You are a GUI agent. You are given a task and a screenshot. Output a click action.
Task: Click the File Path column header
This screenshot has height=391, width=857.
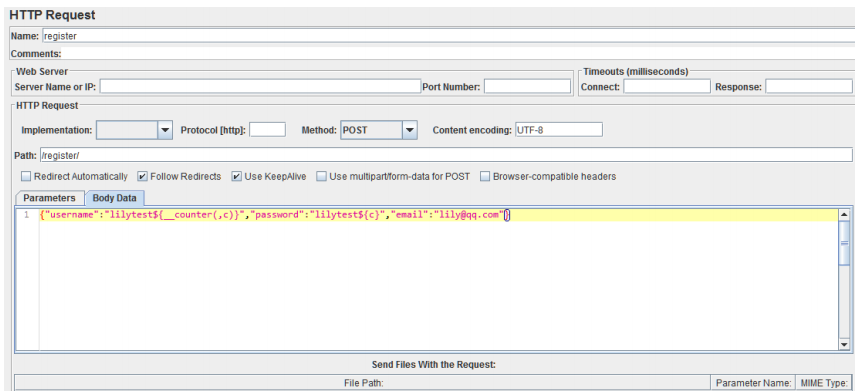point(363,383)
